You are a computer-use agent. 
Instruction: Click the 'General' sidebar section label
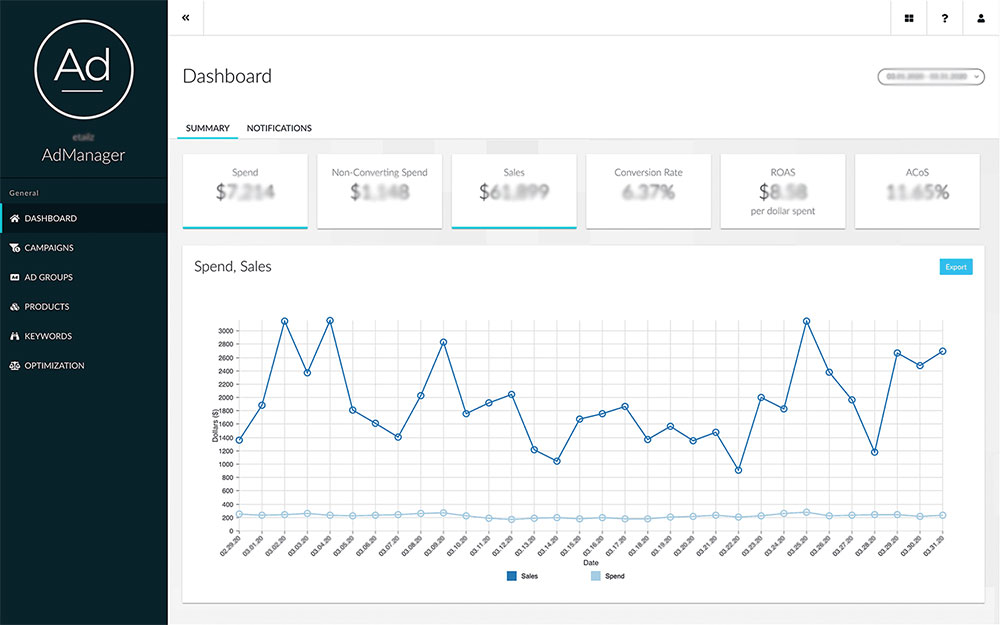tap(24, 193)
